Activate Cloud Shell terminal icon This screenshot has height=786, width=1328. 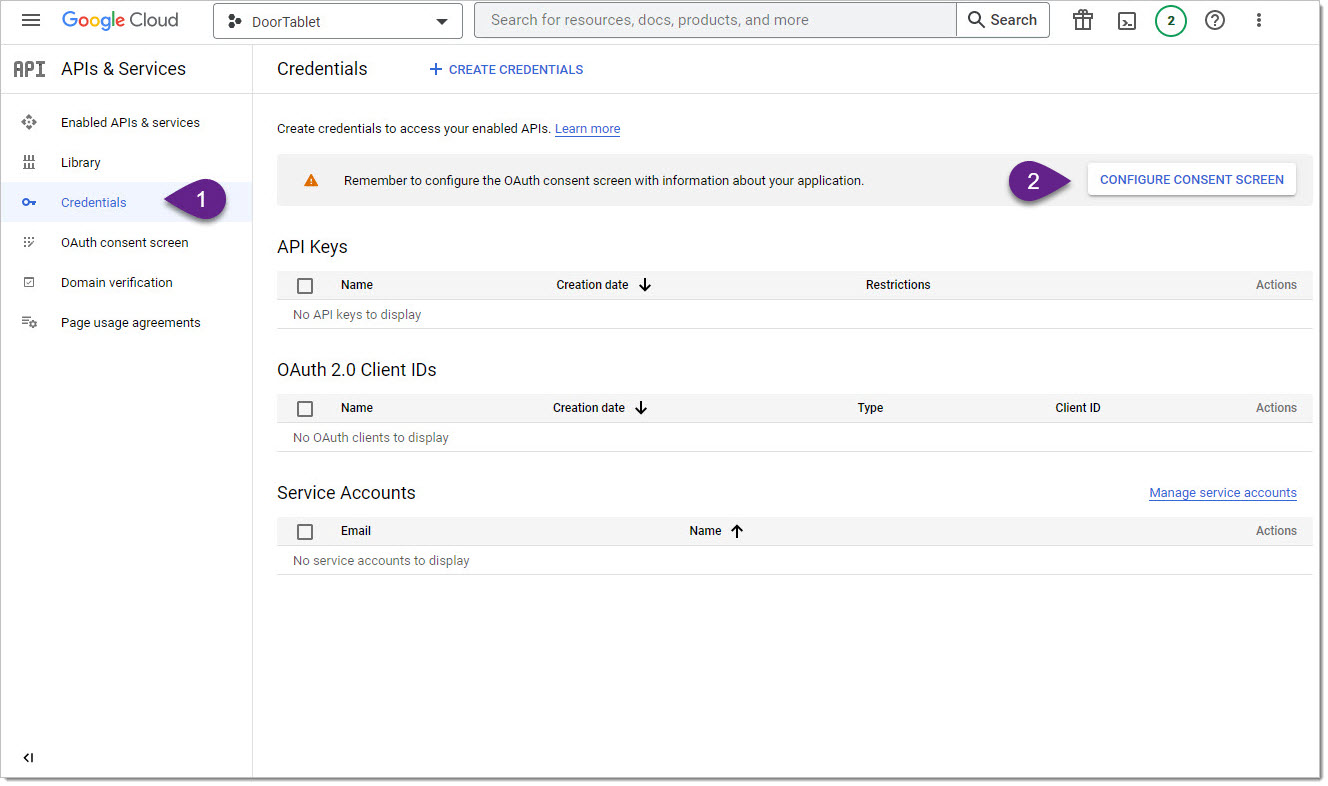click(1127, 21)
